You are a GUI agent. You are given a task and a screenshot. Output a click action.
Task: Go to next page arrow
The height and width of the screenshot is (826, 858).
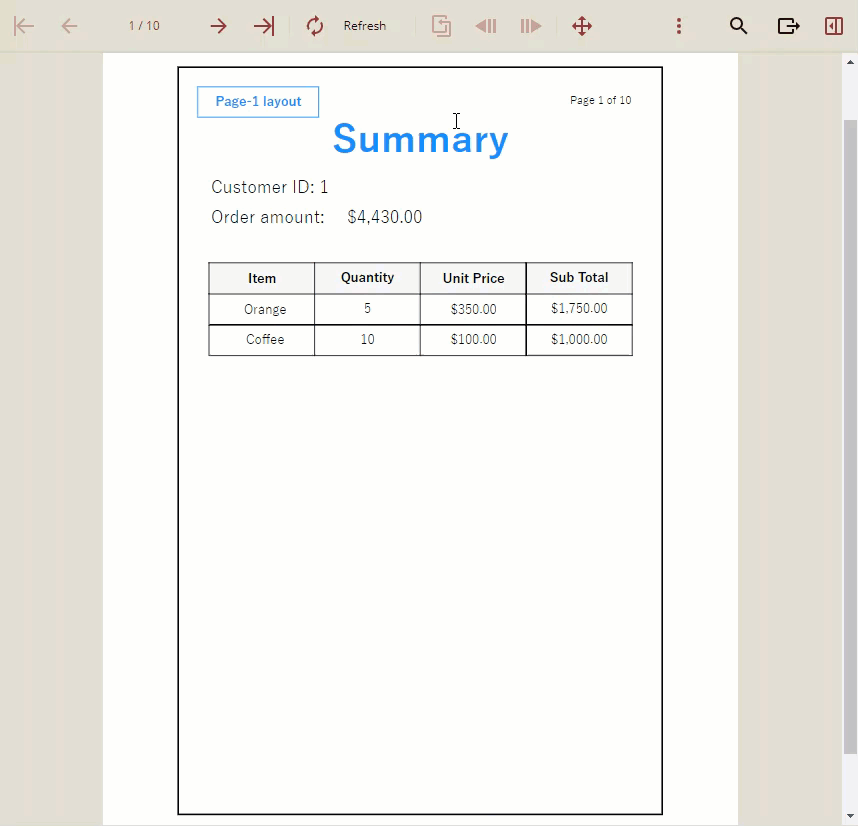218,26
